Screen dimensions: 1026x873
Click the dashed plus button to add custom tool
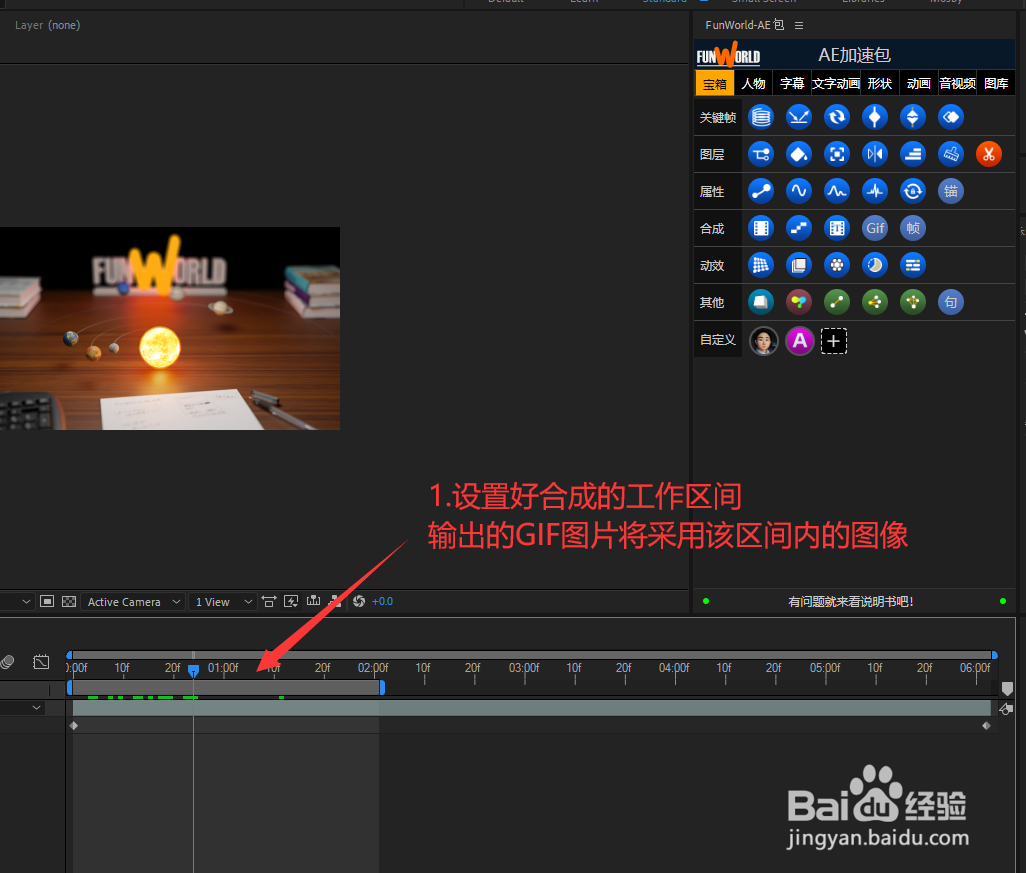click(x=834, y=341)
